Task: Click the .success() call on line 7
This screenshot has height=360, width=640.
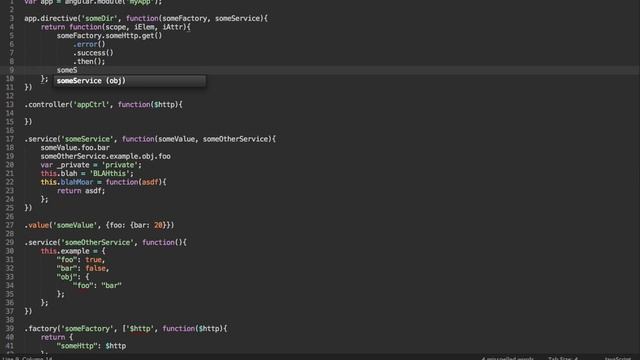Action: tap(93, 53)
